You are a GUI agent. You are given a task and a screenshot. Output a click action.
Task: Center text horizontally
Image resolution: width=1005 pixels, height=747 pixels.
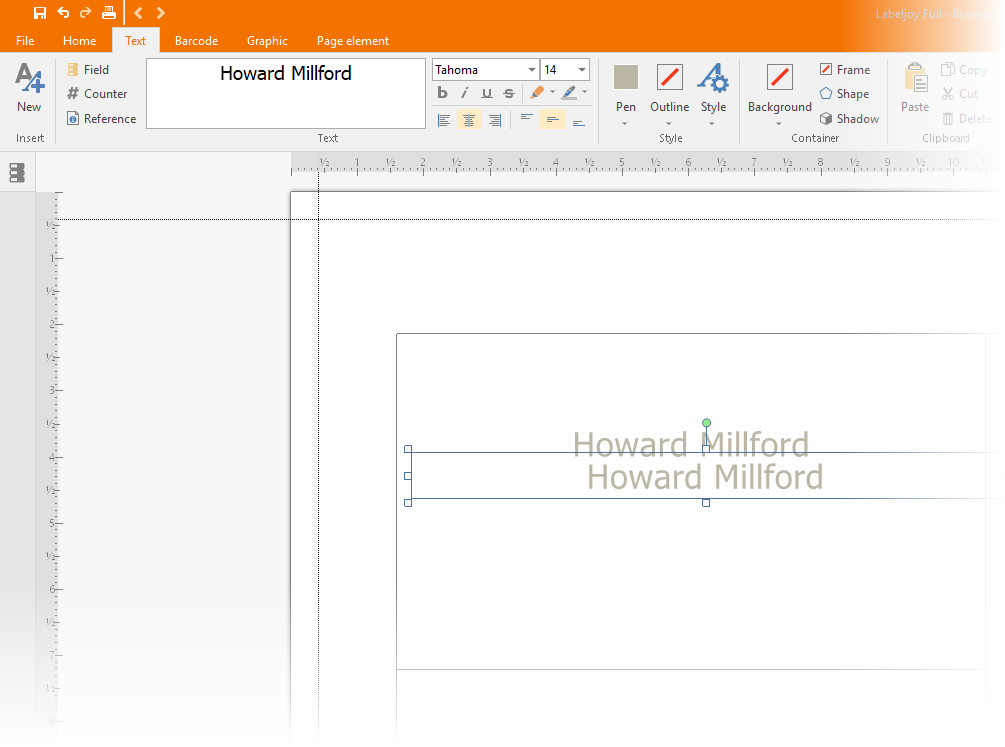[x=469, y=121]
